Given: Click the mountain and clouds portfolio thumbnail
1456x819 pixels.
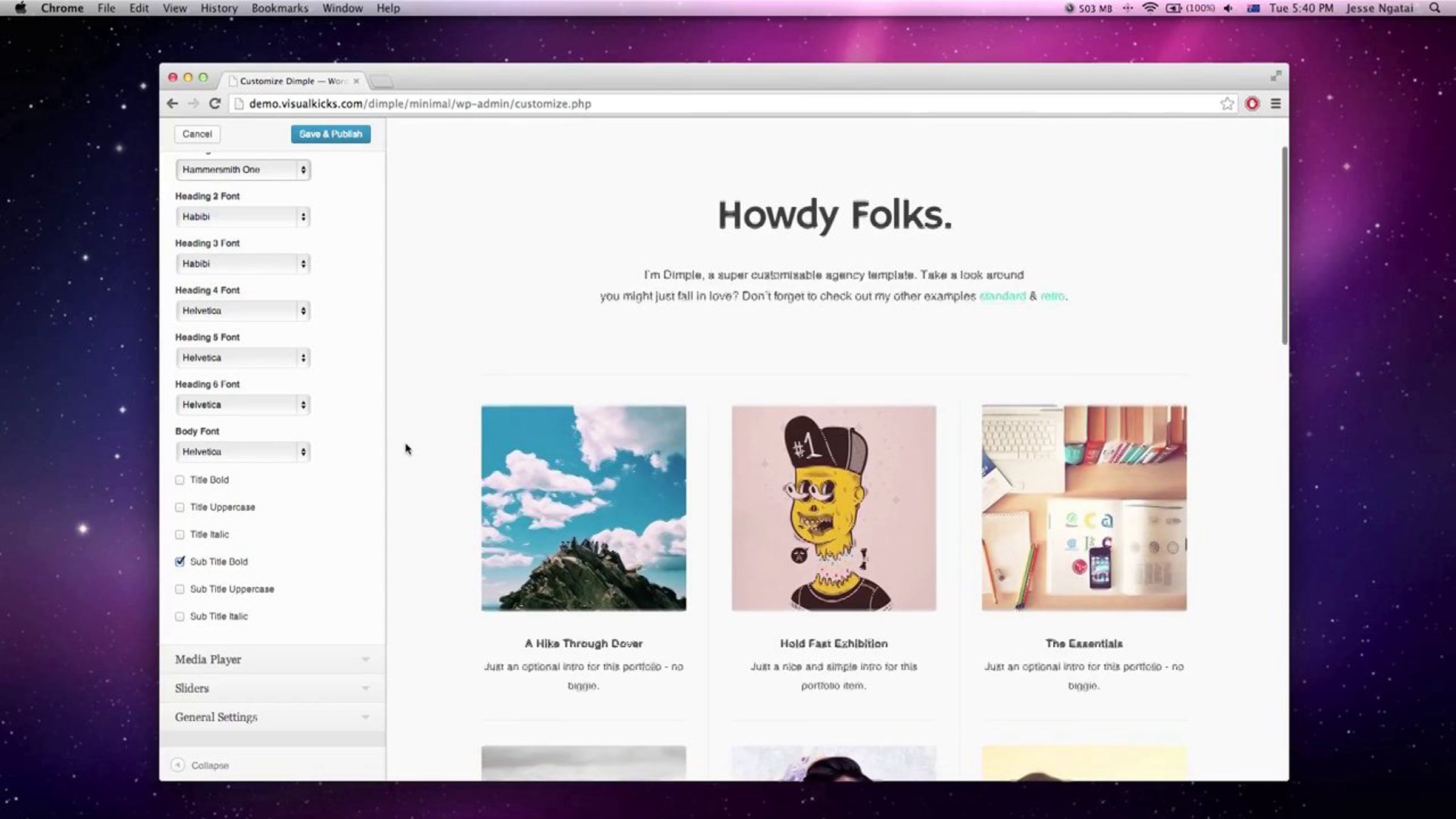Looking at the screenshot, I should point(584,508).
